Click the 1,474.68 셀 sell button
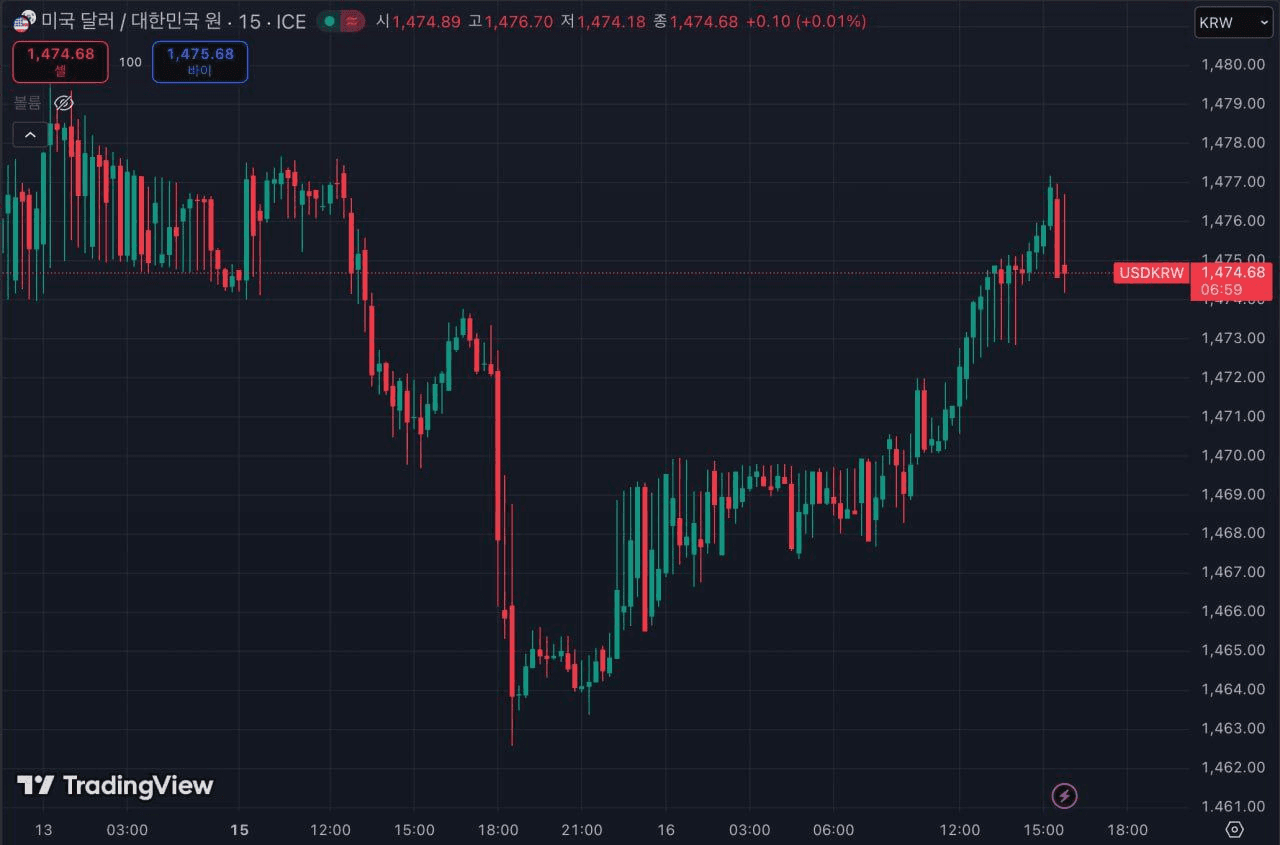 tap(60, 62)
